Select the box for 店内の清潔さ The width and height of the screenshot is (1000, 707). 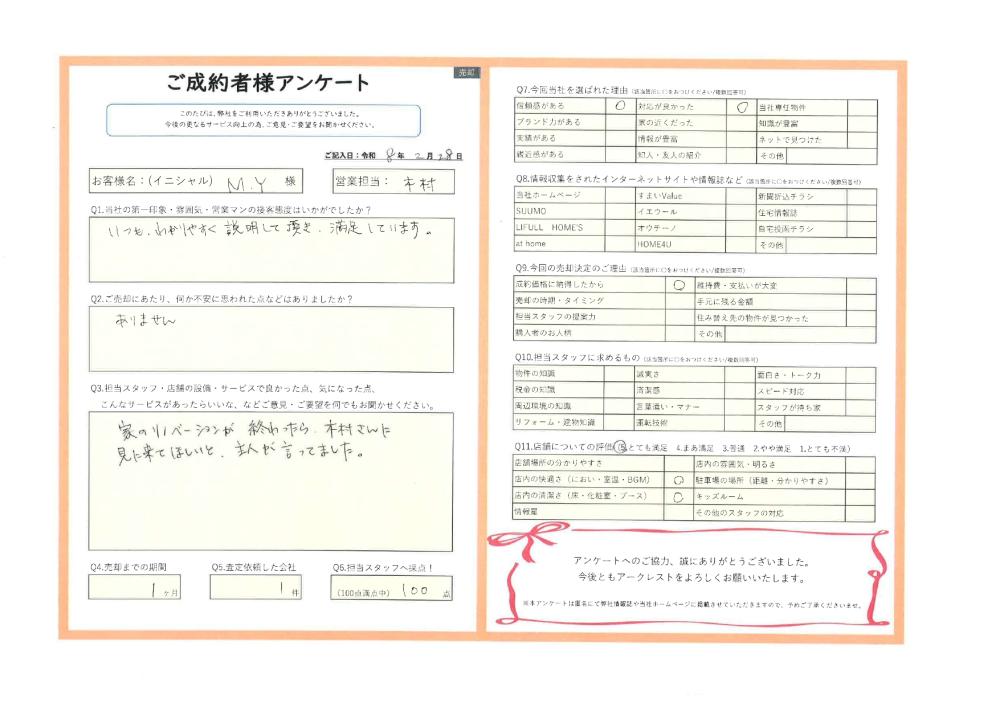click(x=678, y=495)
